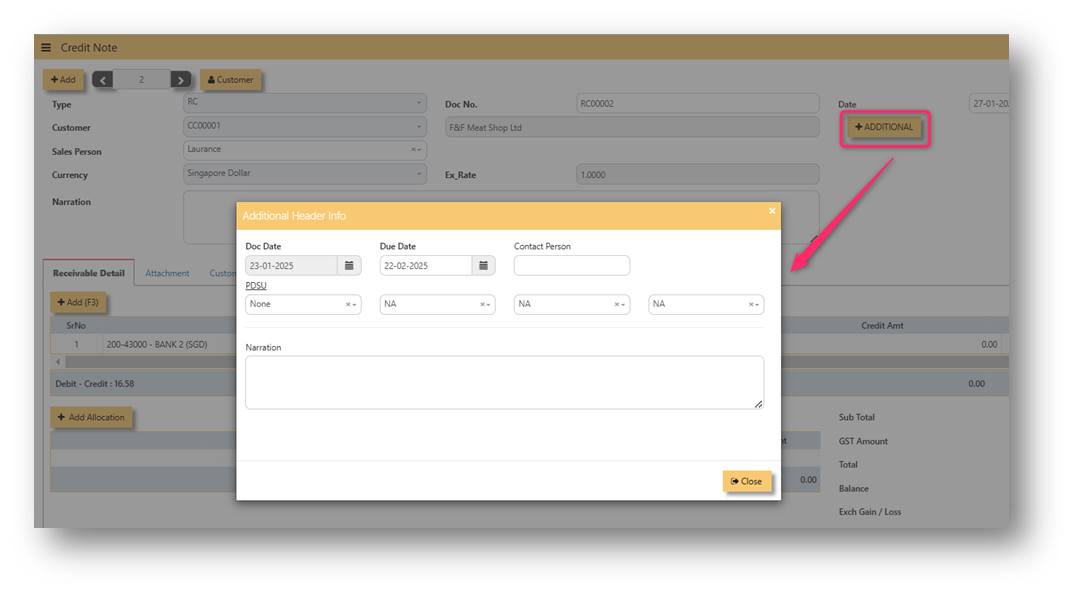Click the Add button in the top toolbar
The width and height of the screenshot is (1075, 594).
coord(63,80)
